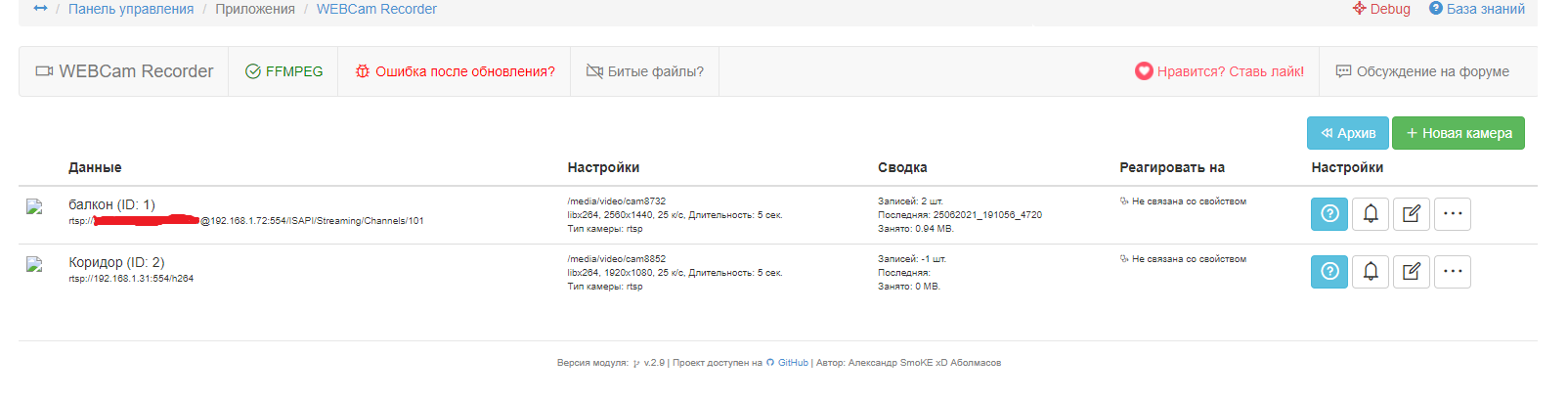The image size is (1568, 401).
Task: Click help icon for Коридор camera
Action: [1329, 272]
